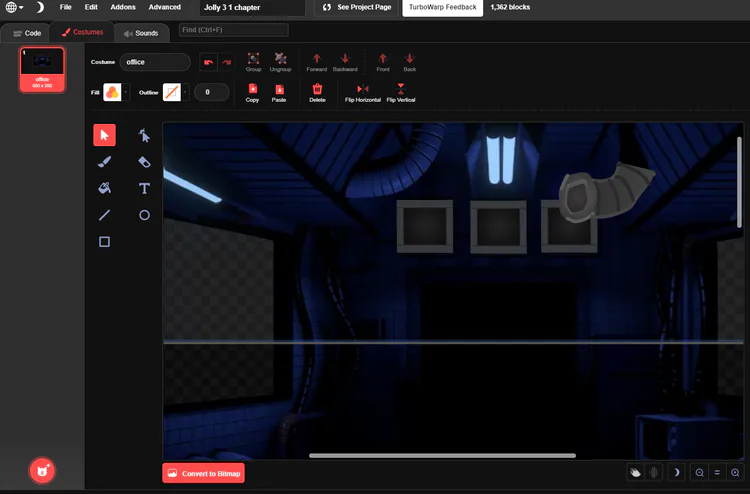Click the outline width field
Viewport: 750px width, 494px height.
pos(211,92)
